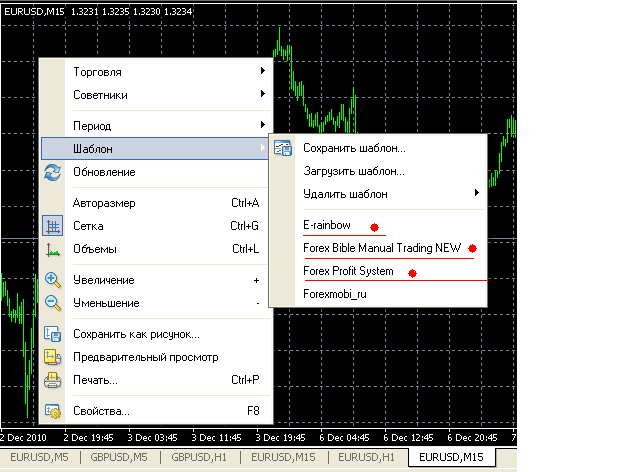Image resolution: width=640 pixels, height=472 pixels.
Task: Toggle Сетка menu entry
Action: (155, 226)
